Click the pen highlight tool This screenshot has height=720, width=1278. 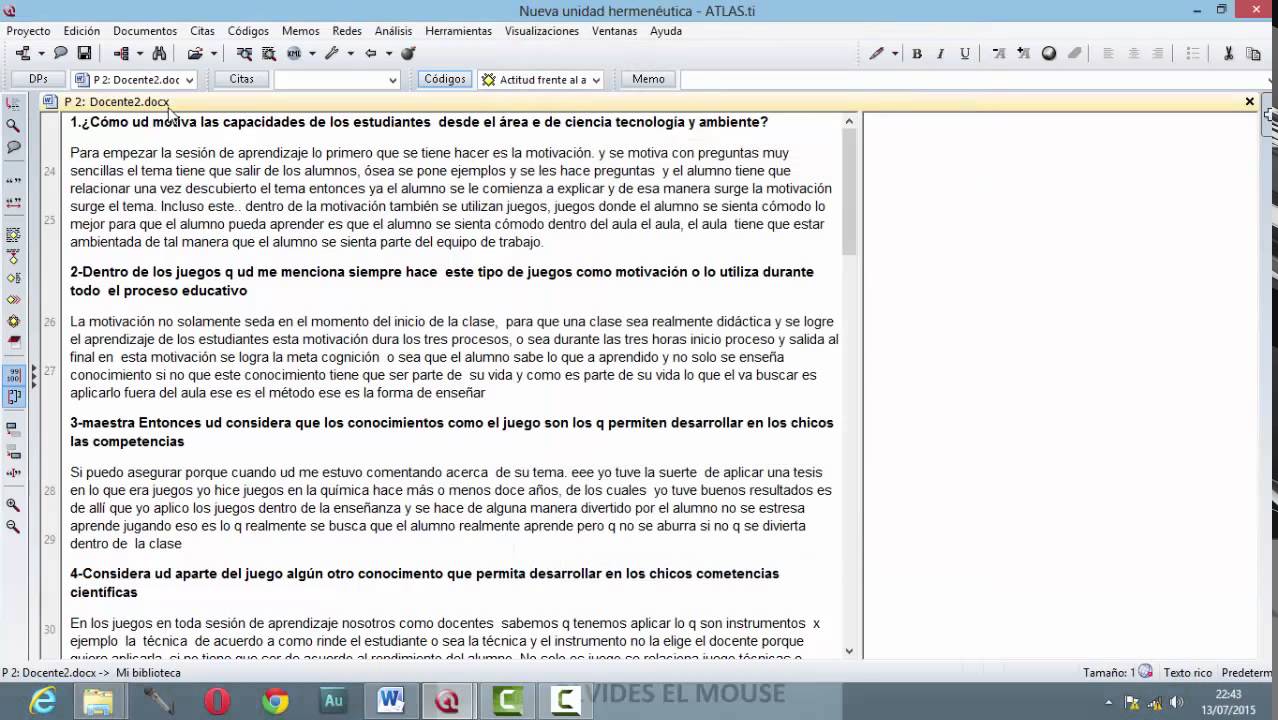(x=876, y=54)
